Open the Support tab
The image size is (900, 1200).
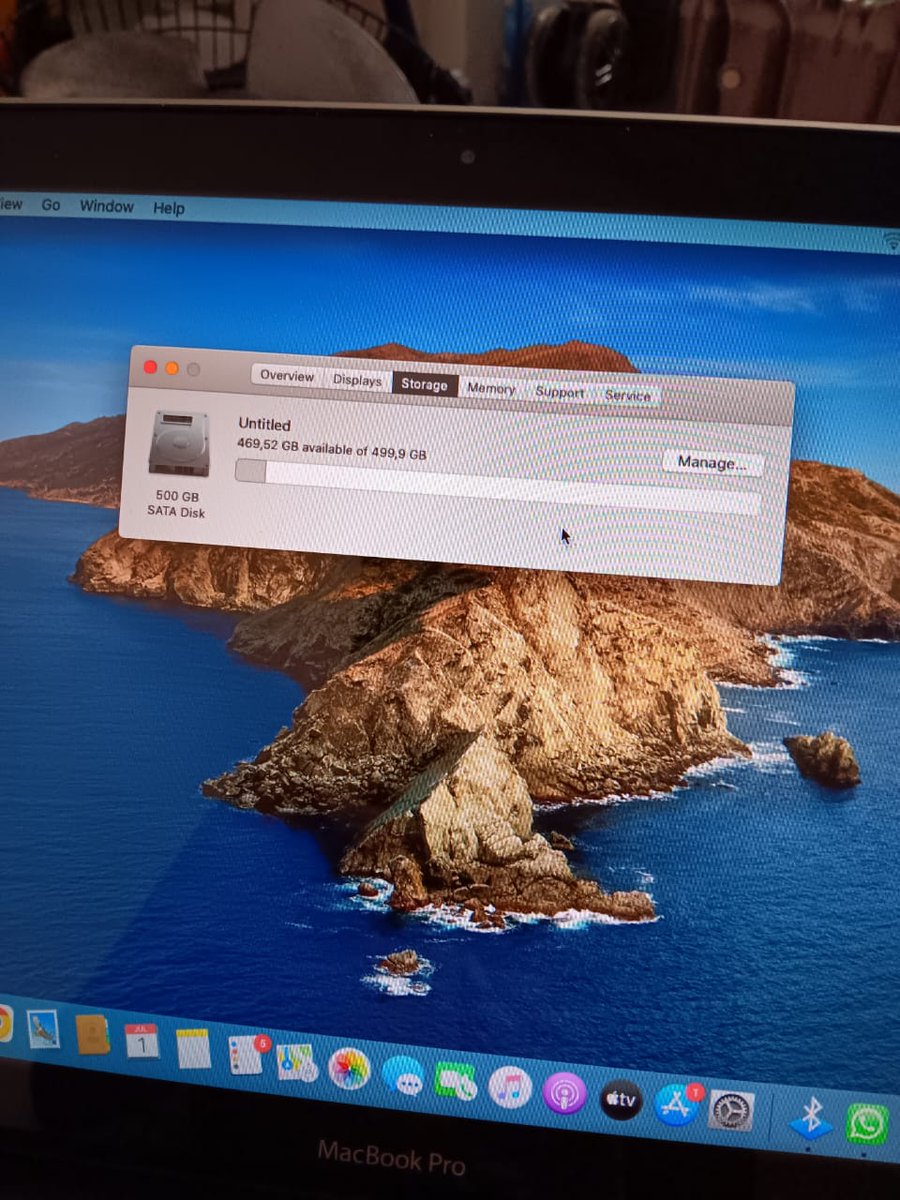pyautogui.click(x=559, y=391)
